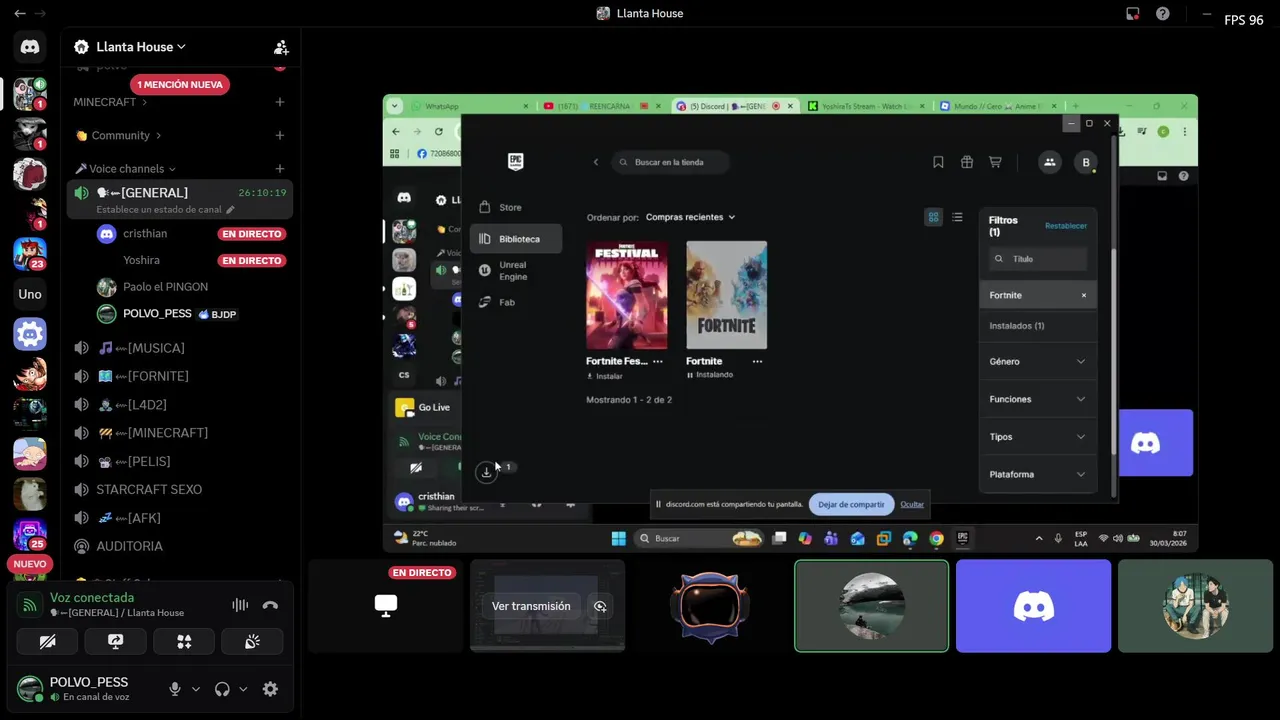Join the PELIS voice channel
The height and width of the screenshot is (720, 1280).
pos(180,461)
